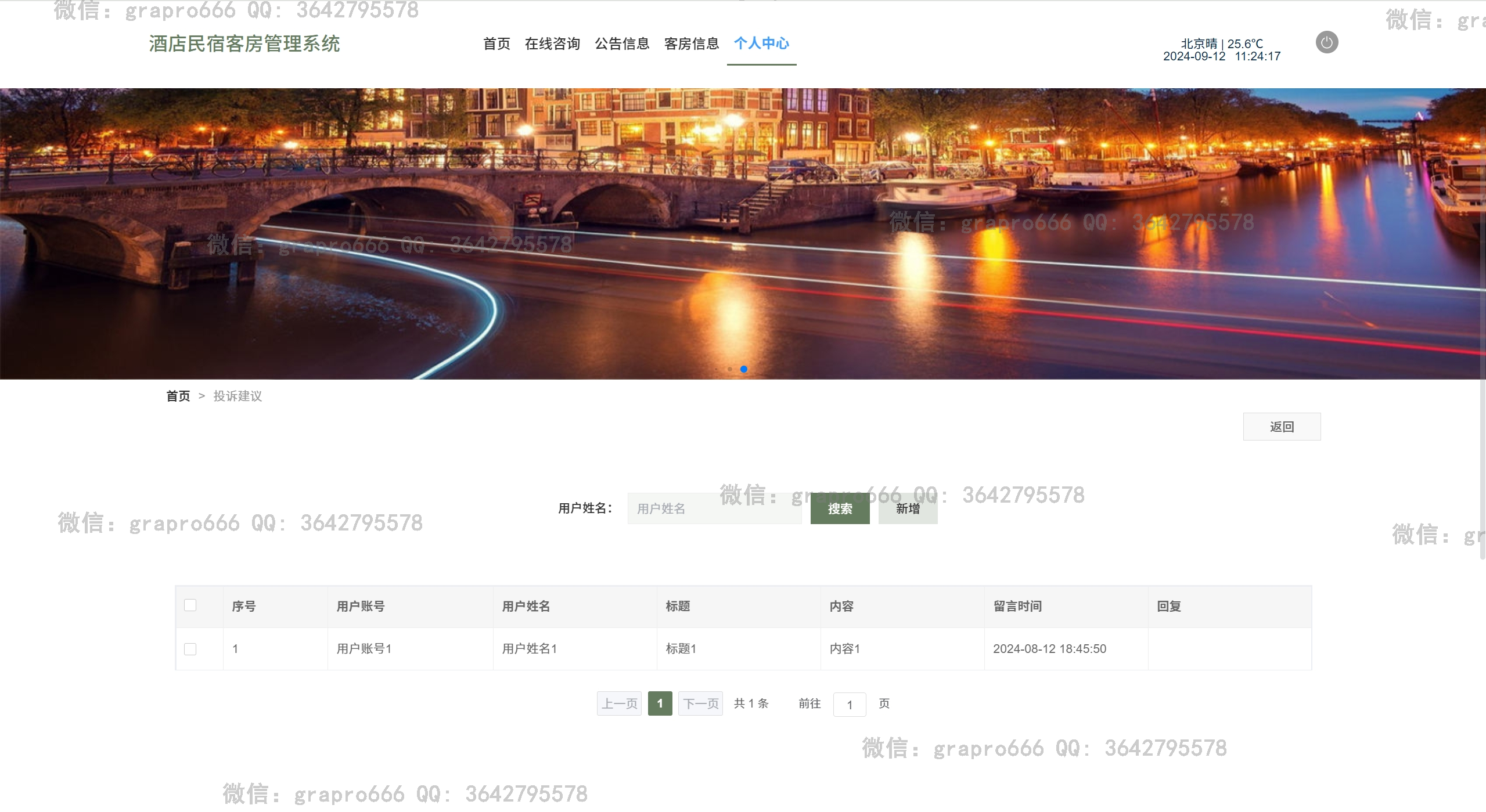Click the 新增 add button
This screenshot has width=1486, height=812.
point(908,508)
